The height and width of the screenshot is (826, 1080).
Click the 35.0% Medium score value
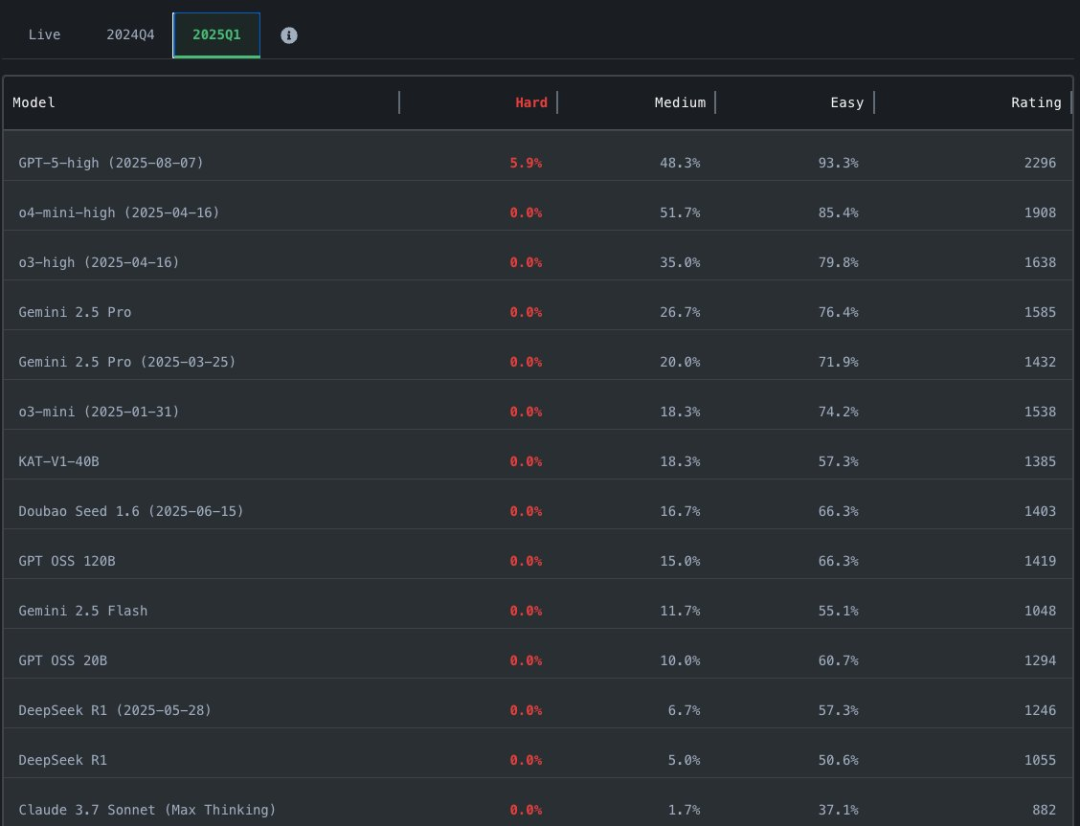pyautogui.click(x=680, y=262)
